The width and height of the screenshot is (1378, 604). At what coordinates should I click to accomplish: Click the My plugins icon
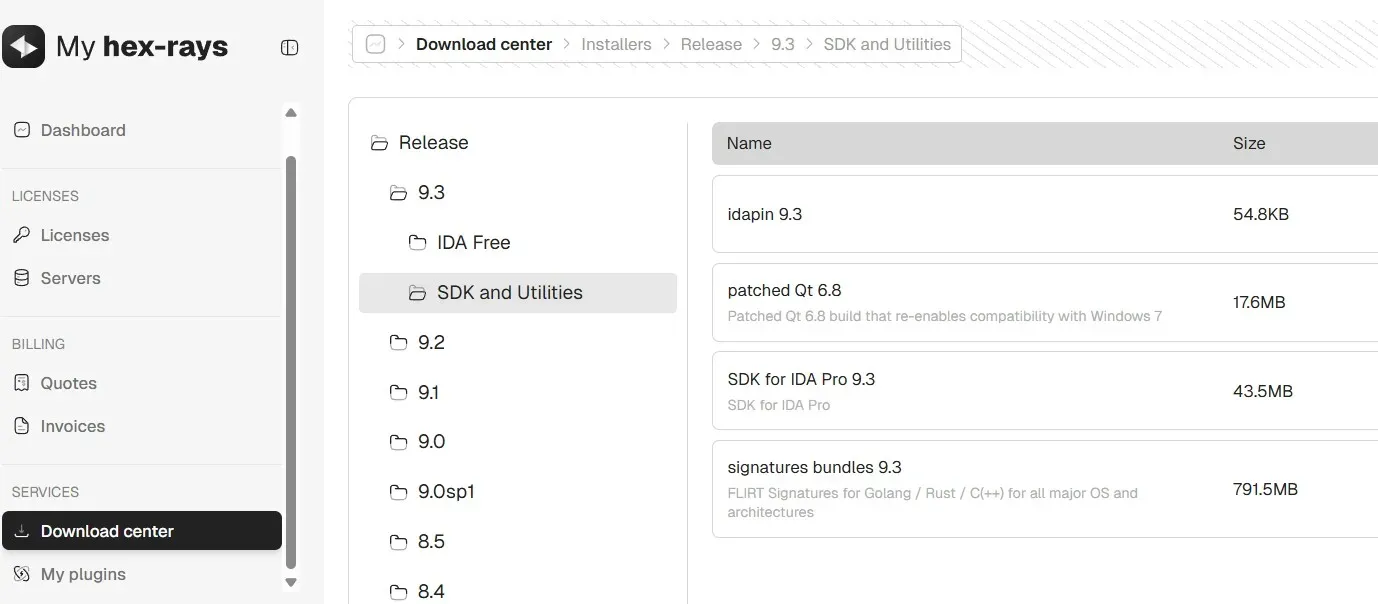point(22,574)
